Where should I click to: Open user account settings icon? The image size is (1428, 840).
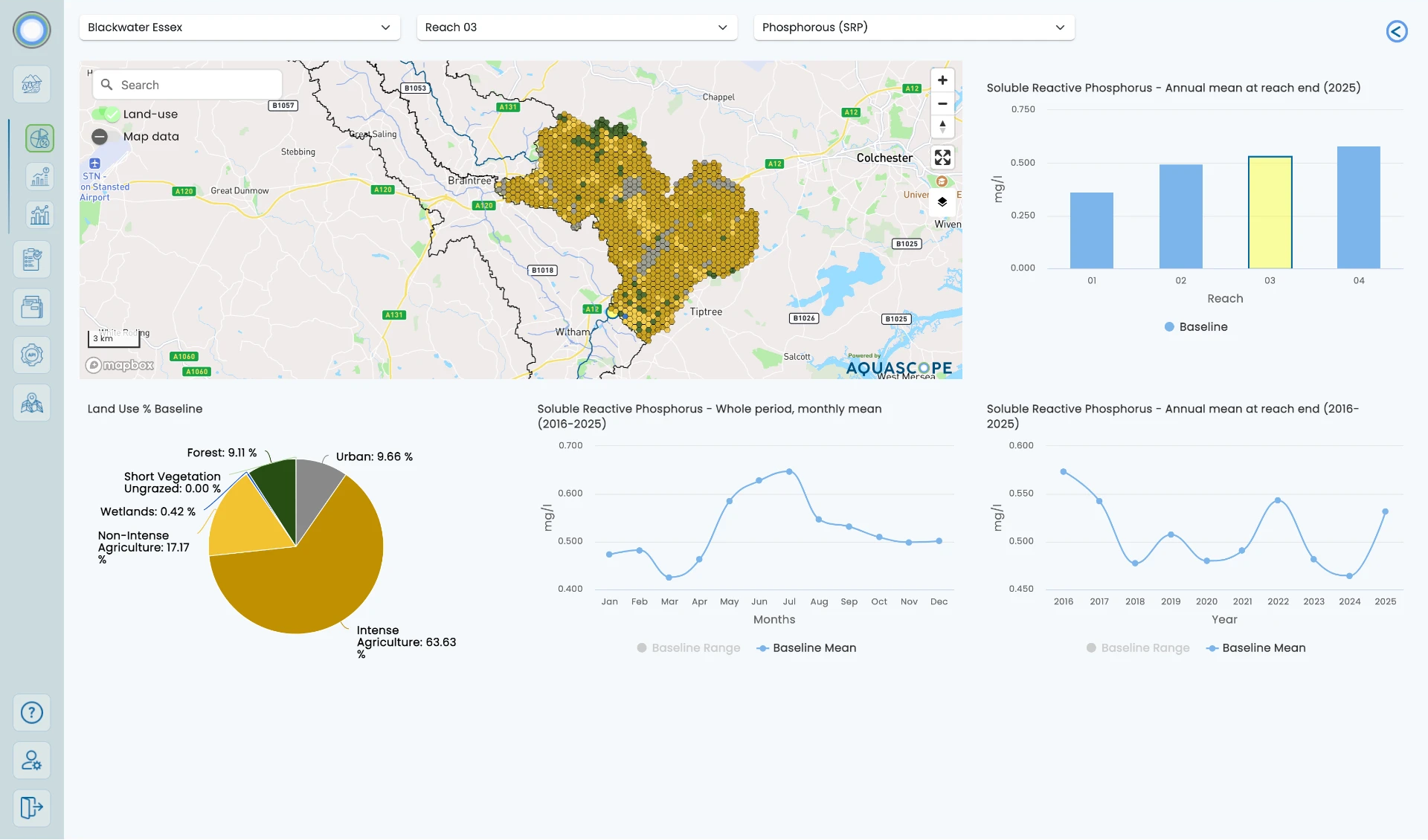[x=31, y=760]
